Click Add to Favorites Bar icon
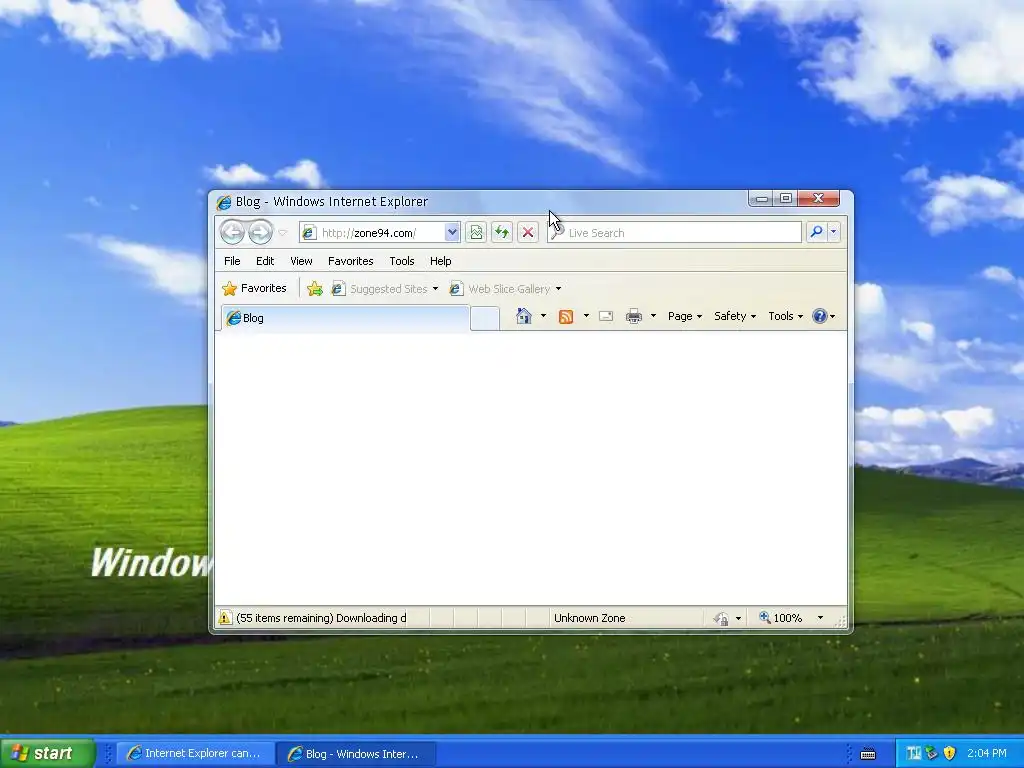1024x768 pixels. [315, 289]
